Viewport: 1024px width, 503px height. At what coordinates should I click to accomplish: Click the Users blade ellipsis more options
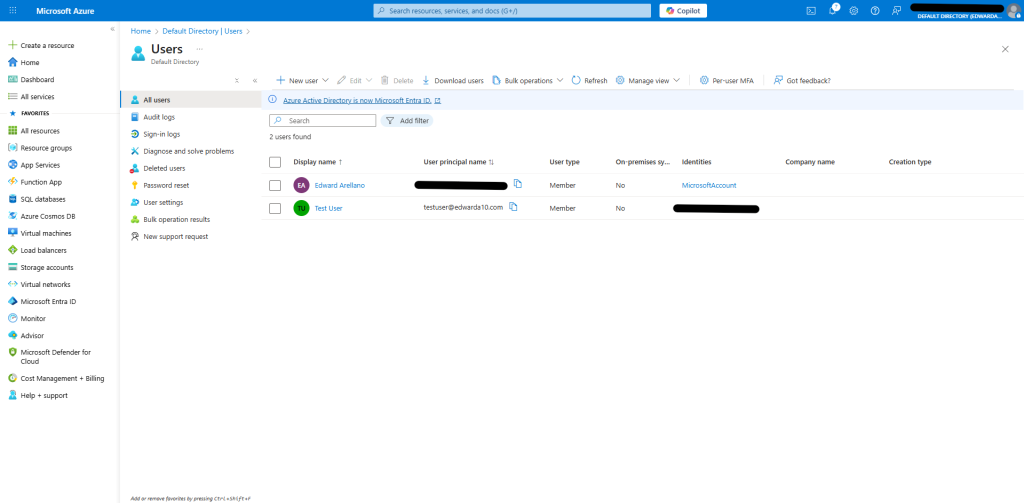pos(199,49)
